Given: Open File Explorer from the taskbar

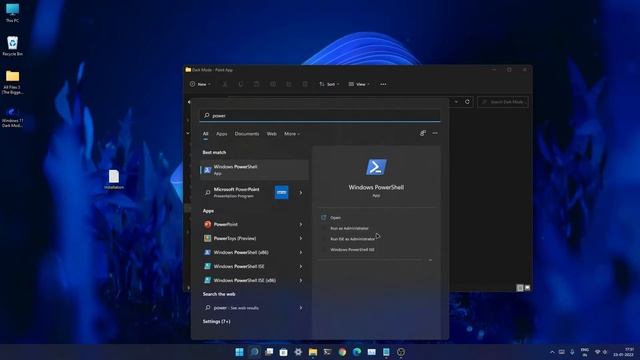Looking at the screenshot, I should click(x=313, y=352).
